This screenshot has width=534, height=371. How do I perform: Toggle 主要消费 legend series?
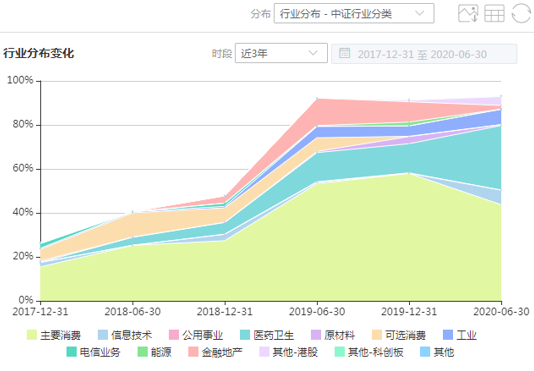54,335
